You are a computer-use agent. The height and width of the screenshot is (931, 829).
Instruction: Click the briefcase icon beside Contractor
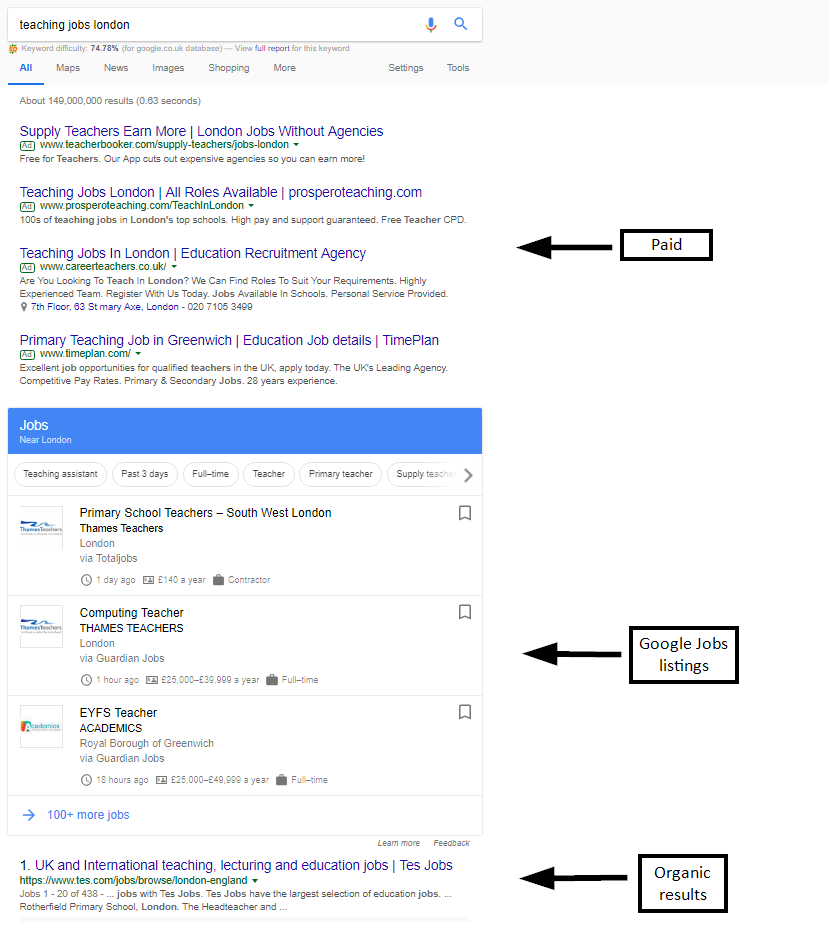coord(219,580)
